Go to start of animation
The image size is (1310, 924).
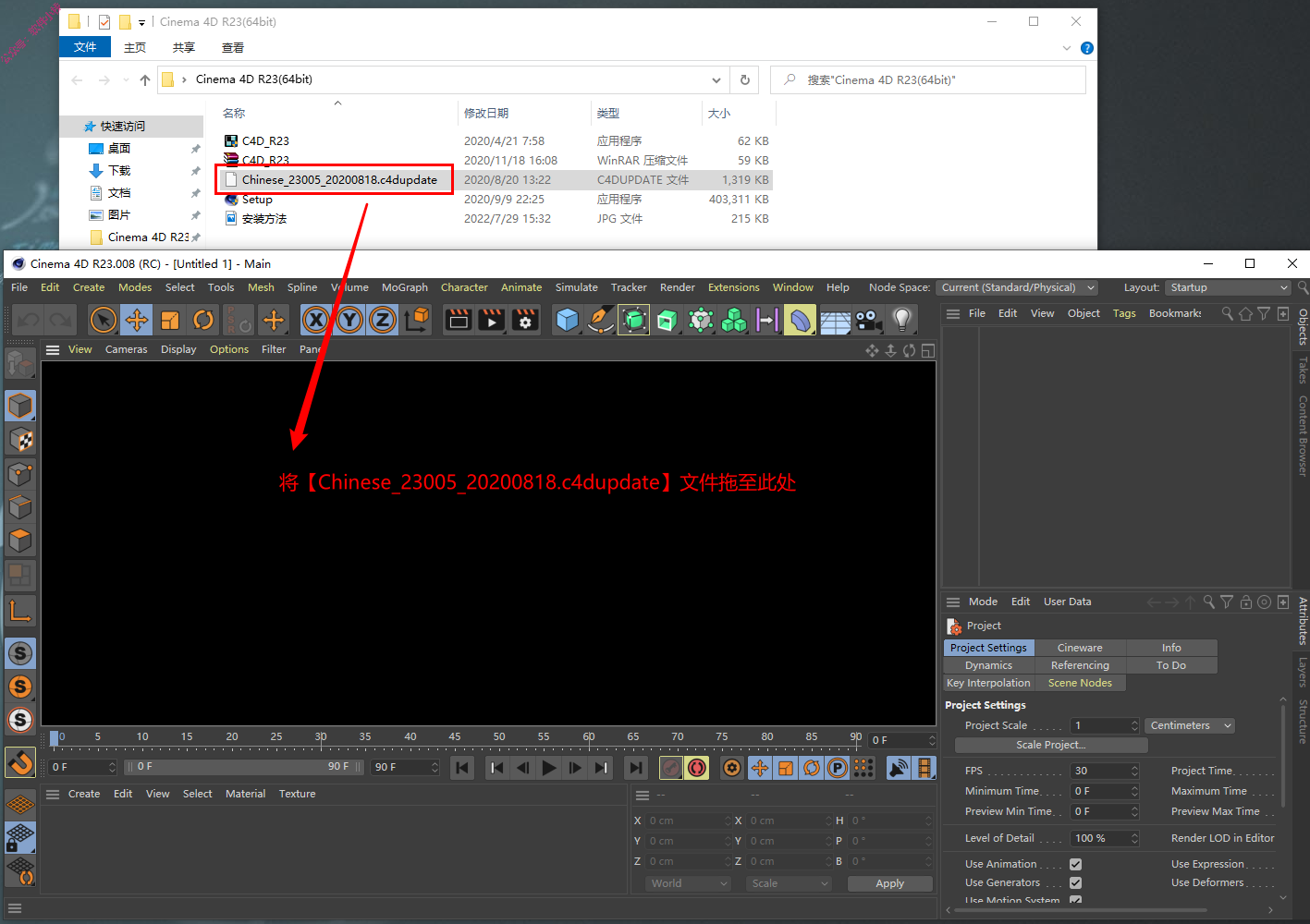coord(462,768)
